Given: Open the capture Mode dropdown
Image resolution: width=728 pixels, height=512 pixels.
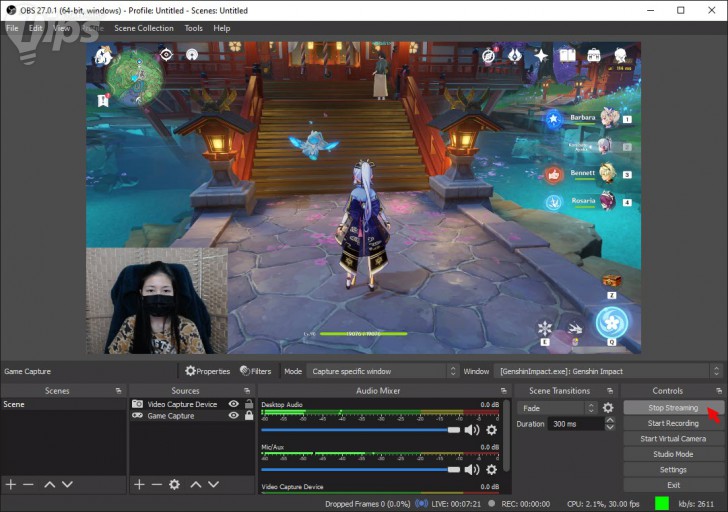Looking at the screenshot, I should coord(383,371).
